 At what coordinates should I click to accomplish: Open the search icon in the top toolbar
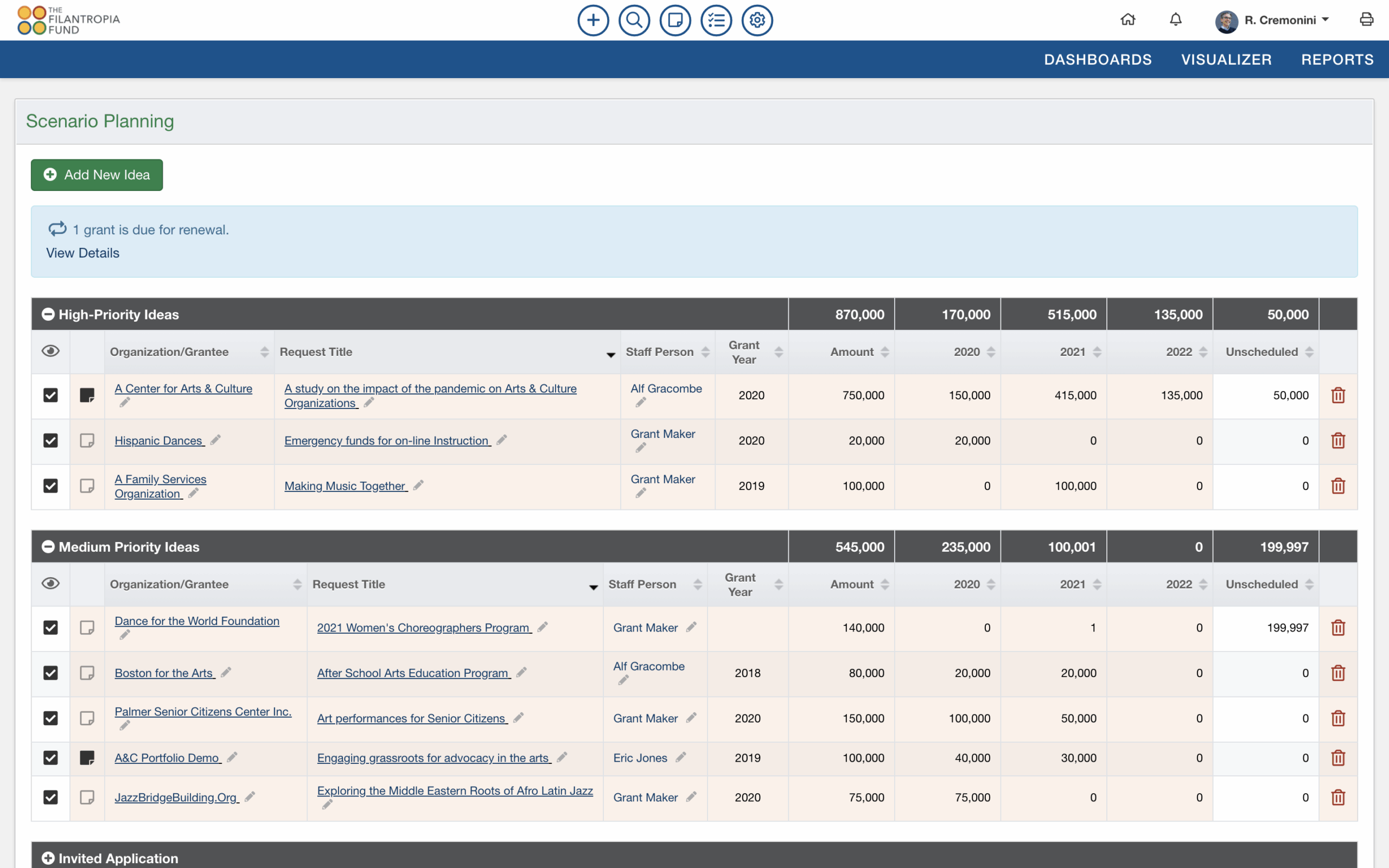coord(634,20)
